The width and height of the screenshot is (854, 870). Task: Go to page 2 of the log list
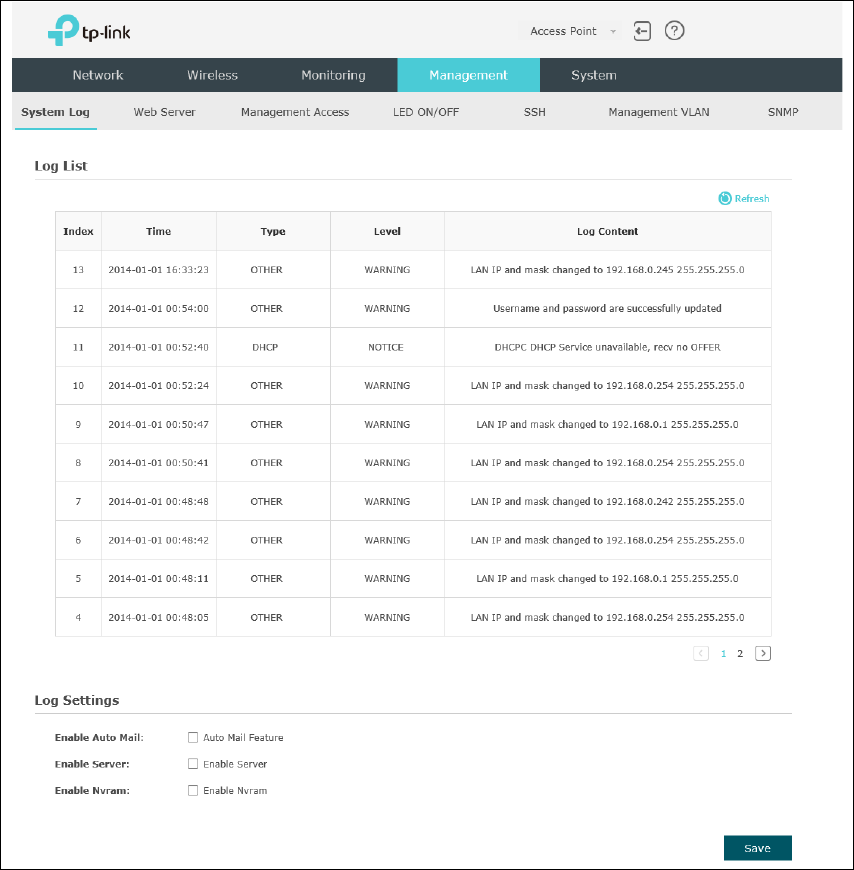740,654
